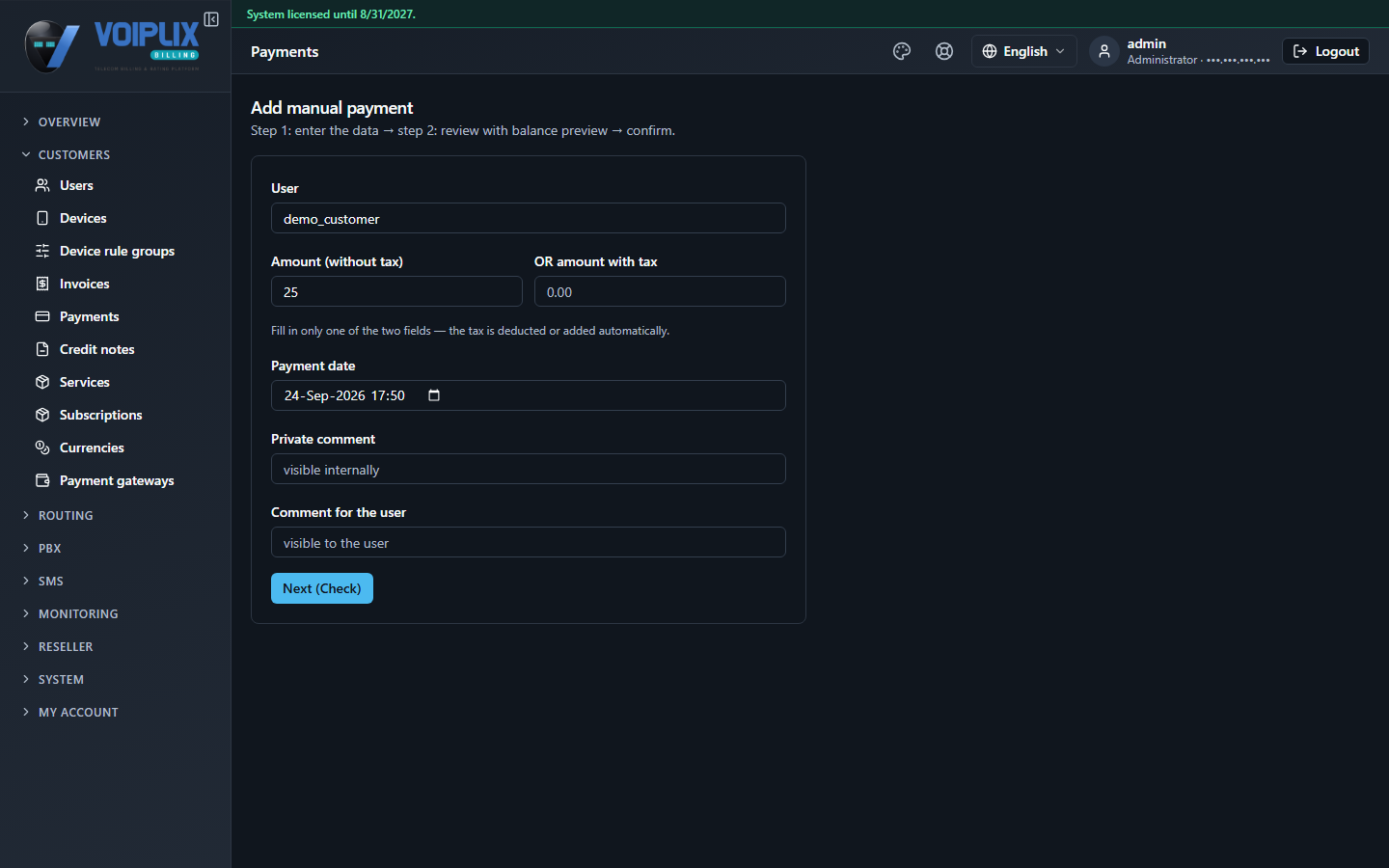Open the theme palette icon
The image size is (1389, 868).
point(902,51)
